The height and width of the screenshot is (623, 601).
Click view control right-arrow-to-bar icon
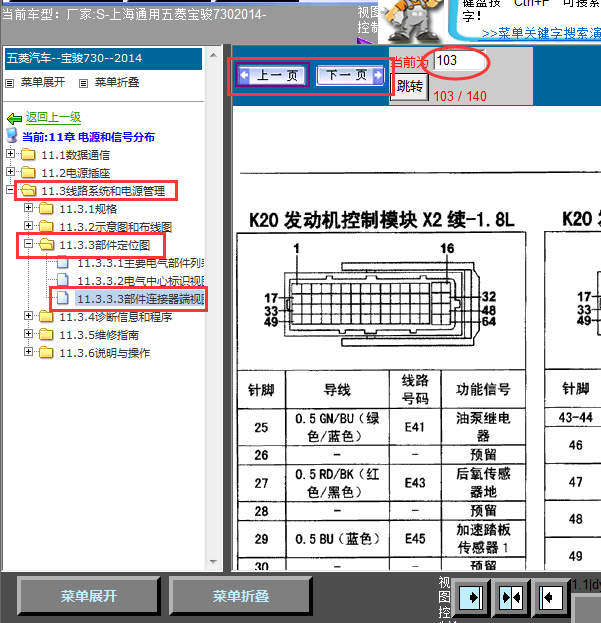click(471, 598)
